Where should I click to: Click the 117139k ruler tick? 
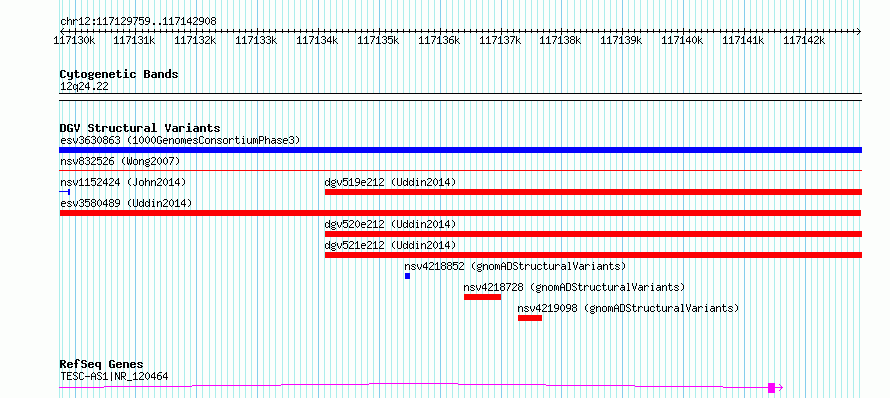(622, 40)
